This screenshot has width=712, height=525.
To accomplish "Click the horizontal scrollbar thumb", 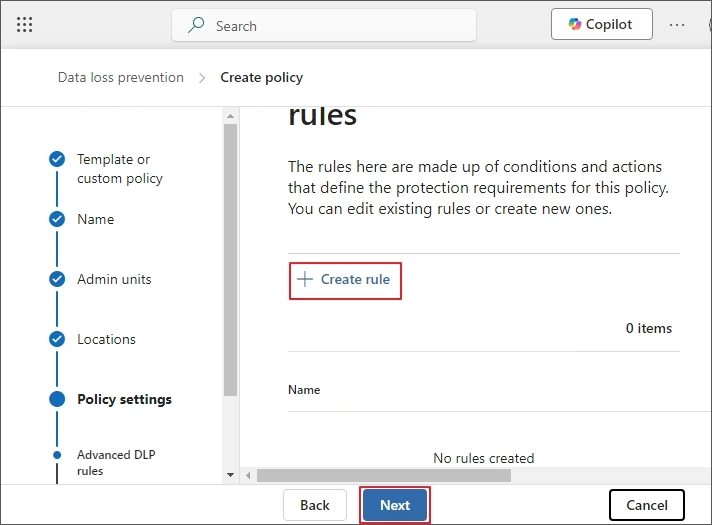I will 384,475.
